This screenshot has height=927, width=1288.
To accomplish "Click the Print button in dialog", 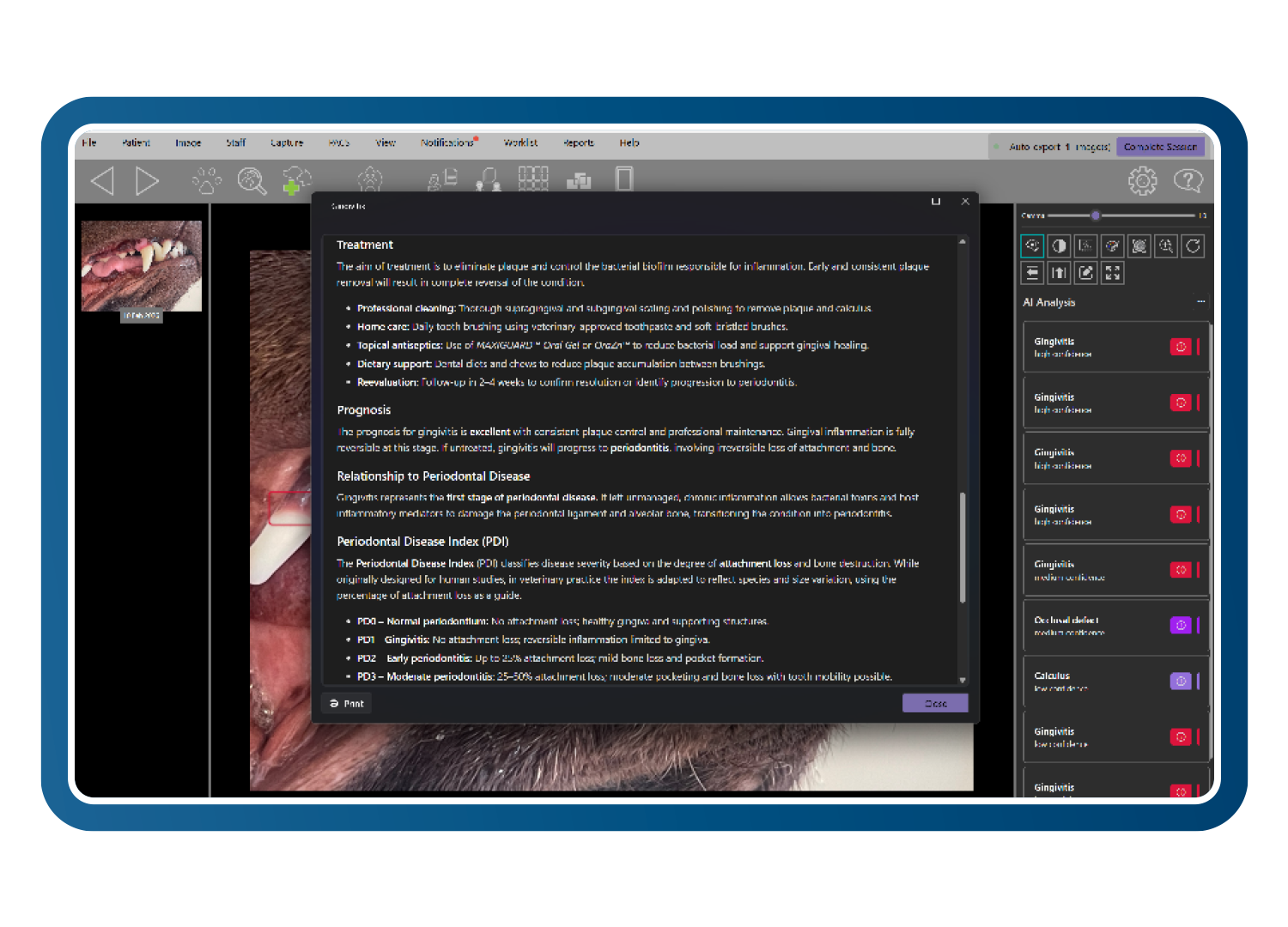I will [x=347, y=703].
